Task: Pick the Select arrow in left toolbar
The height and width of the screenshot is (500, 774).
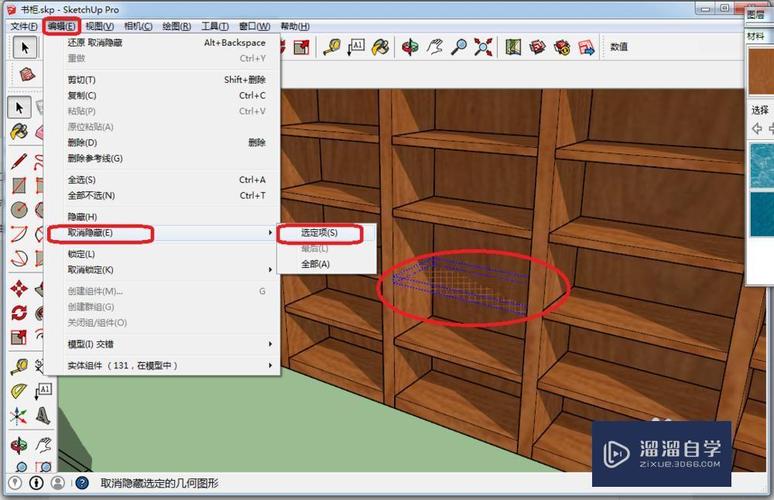Action: coord(19,107)
